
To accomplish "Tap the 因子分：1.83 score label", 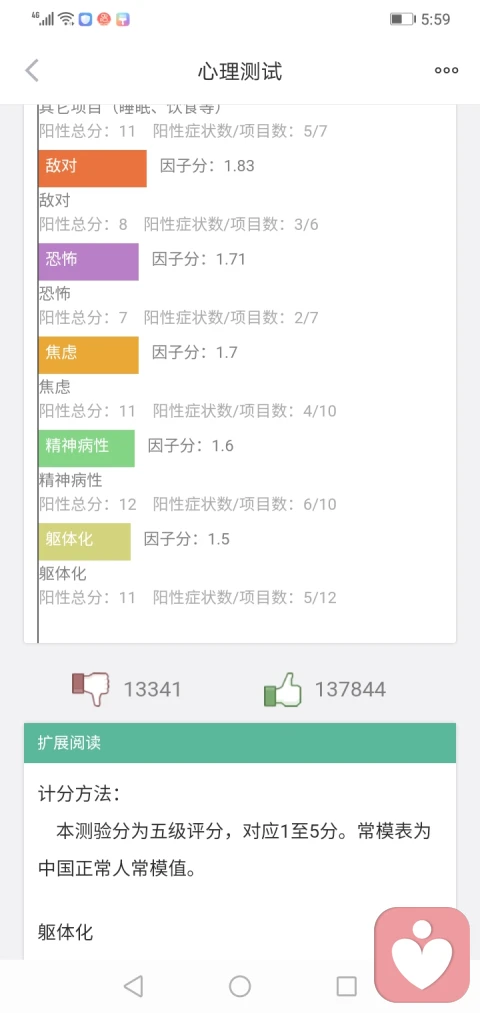I will pyautogui.click(x=207, y=166).
